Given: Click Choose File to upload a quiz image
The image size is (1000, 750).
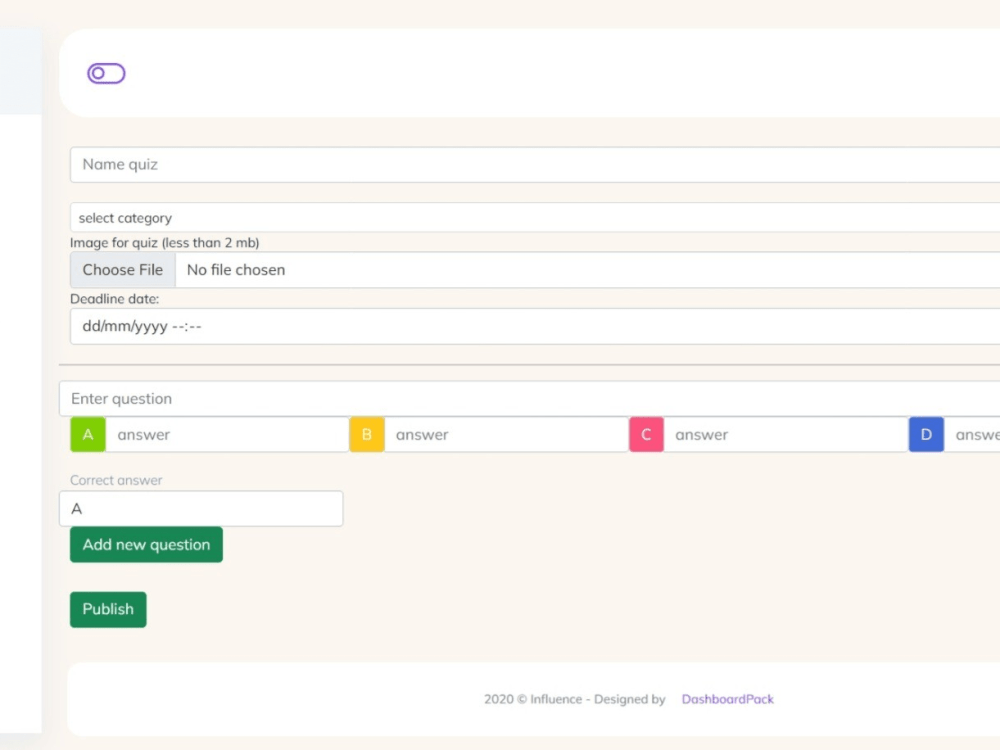Looking at the screenshot, I should [x=122, y=269].
